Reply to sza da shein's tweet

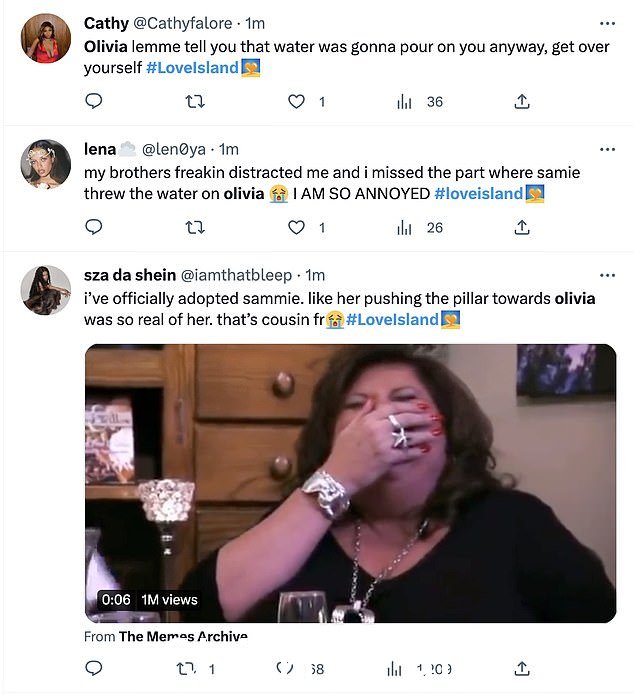94,668
